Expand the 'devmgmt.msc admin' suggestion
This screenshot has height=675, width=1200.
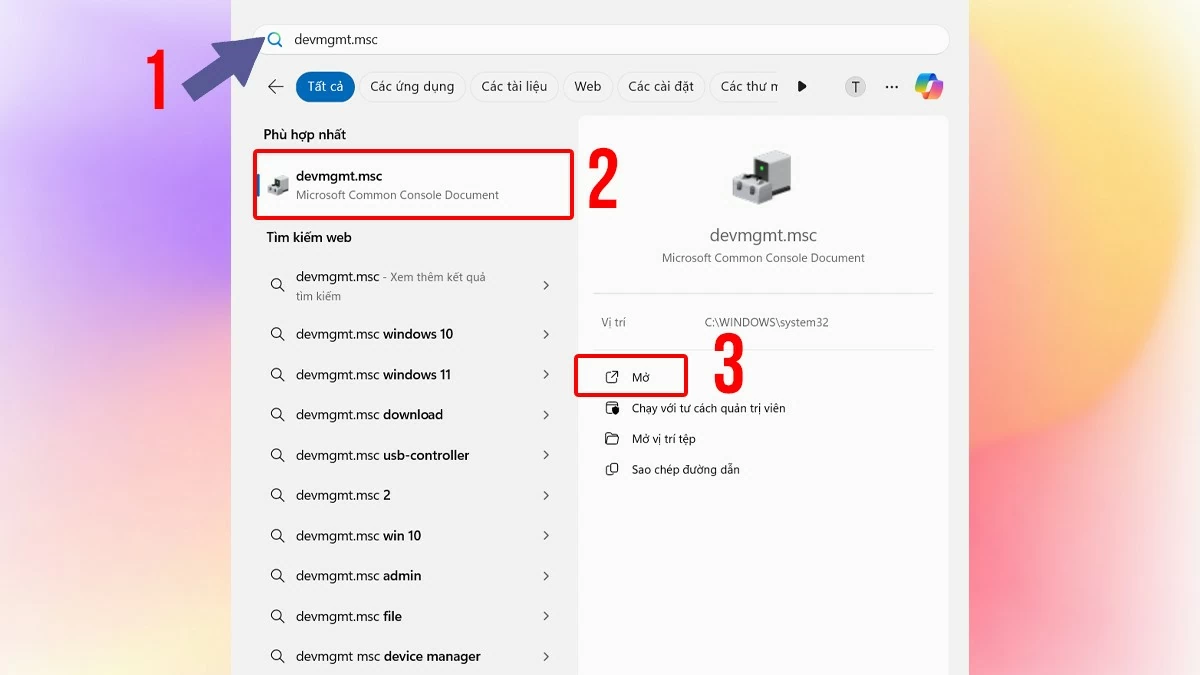coord(547,575)
